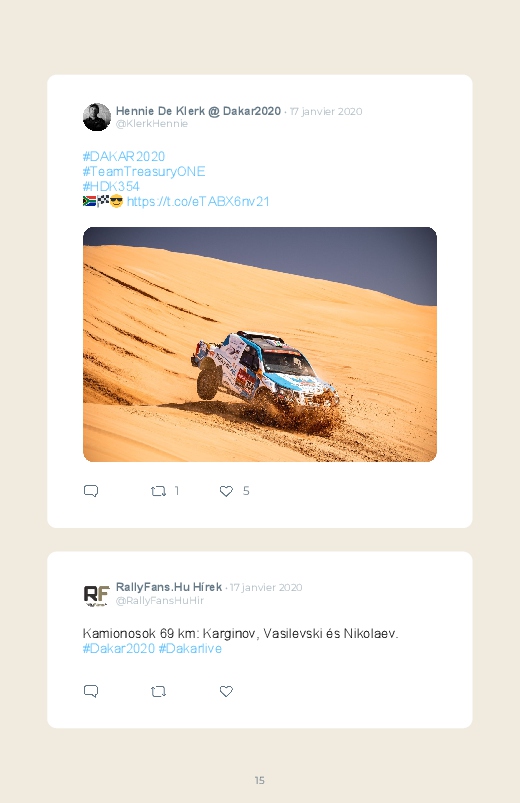Image resolution: width=520 pixels, height=803 pixels.
Task: Open the #DAKAR2020 hashtag link
Action: pyautogui.click(x=124, y=156)
